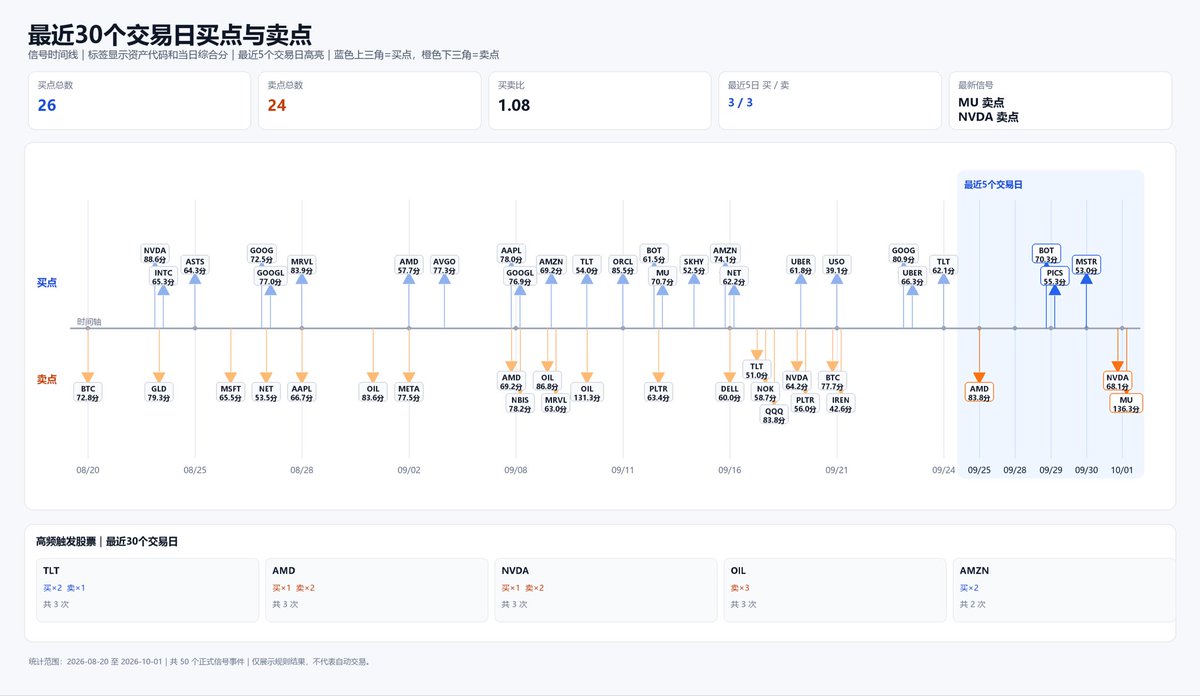Select the AAPL 66.7分 sell label

click(302, 392)
